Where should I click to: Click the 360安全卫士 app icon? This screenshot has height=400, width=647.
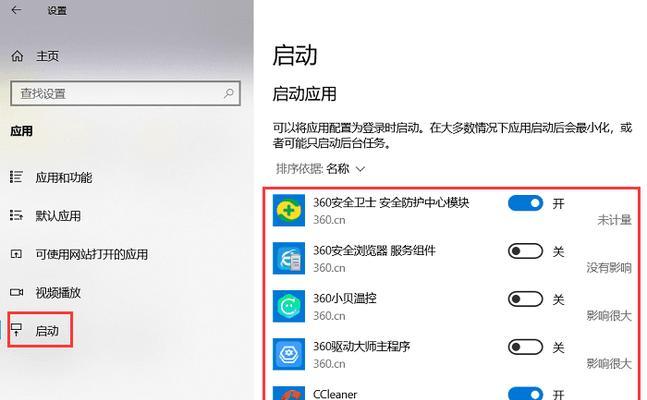(289, 211)
